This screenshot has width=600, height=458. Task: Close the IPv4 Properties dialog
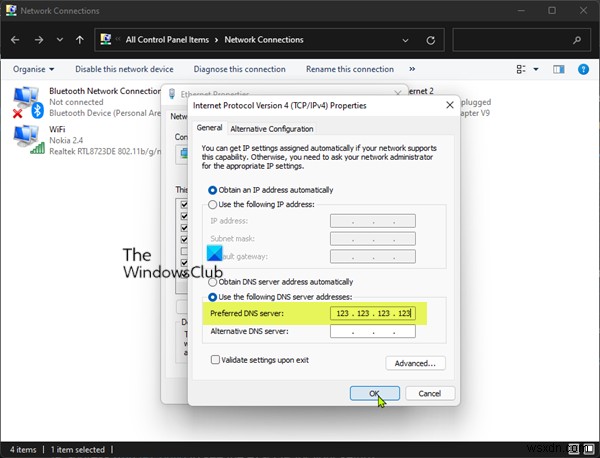click(450, 105)
